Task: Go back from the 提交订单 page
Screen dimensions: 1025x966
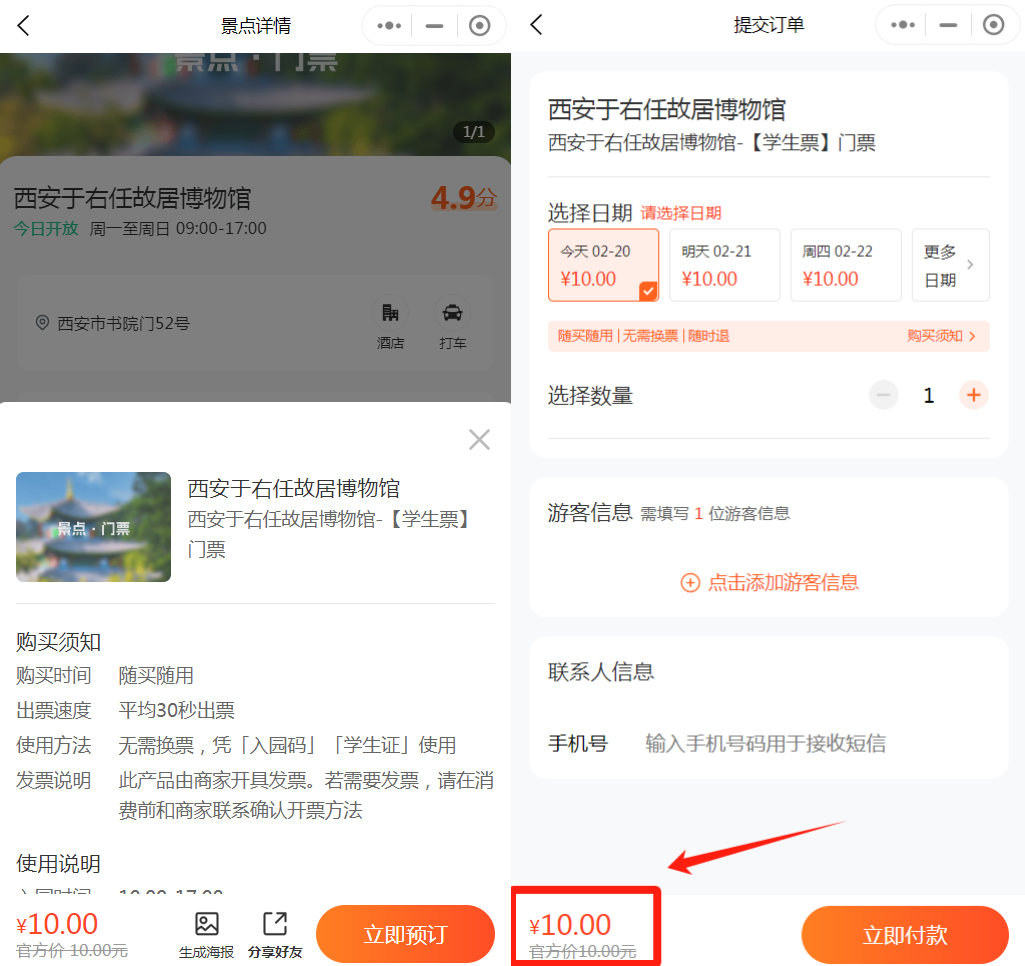Action: click(537, 25)
